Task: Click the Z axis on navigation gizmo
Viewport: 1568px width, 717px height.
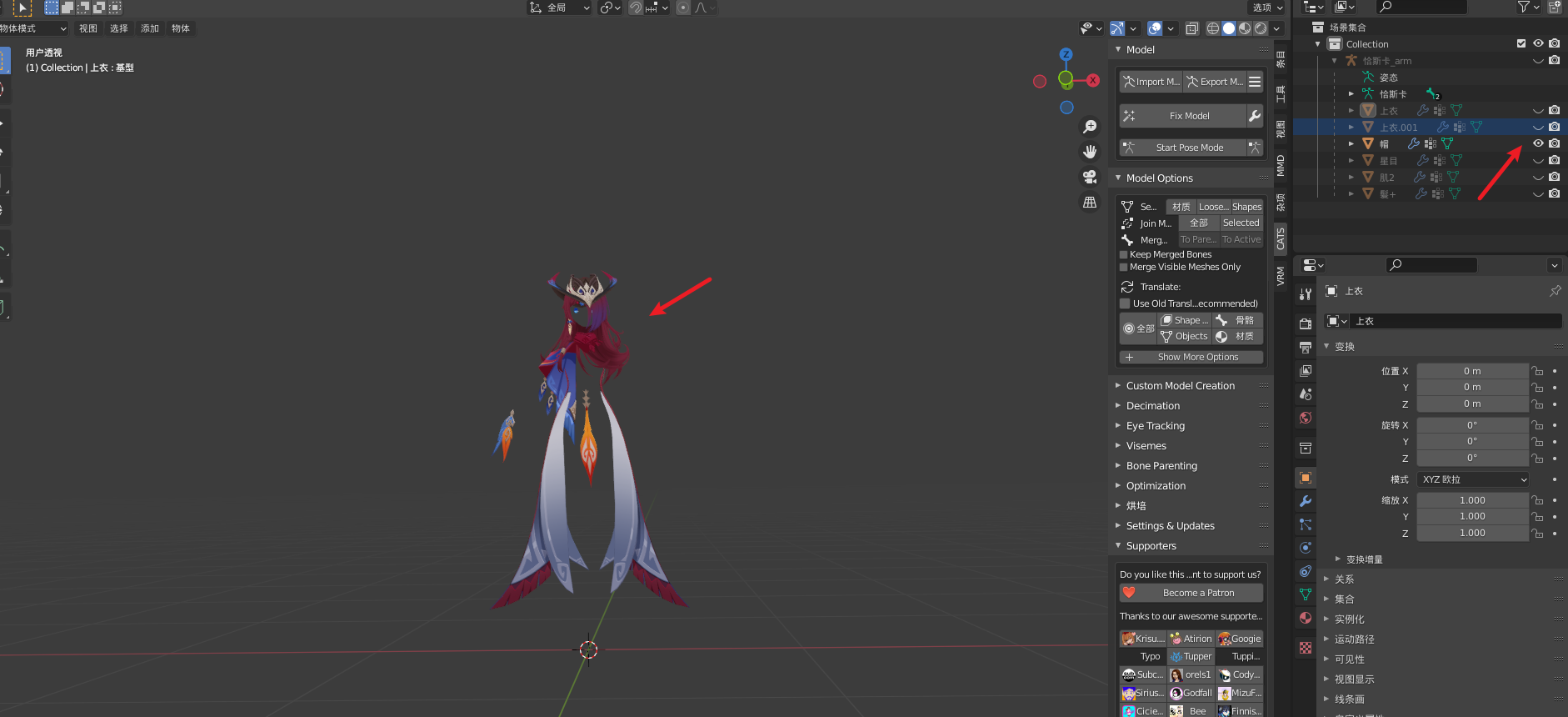Action: pyautogui.click(x=1066, y=54)
